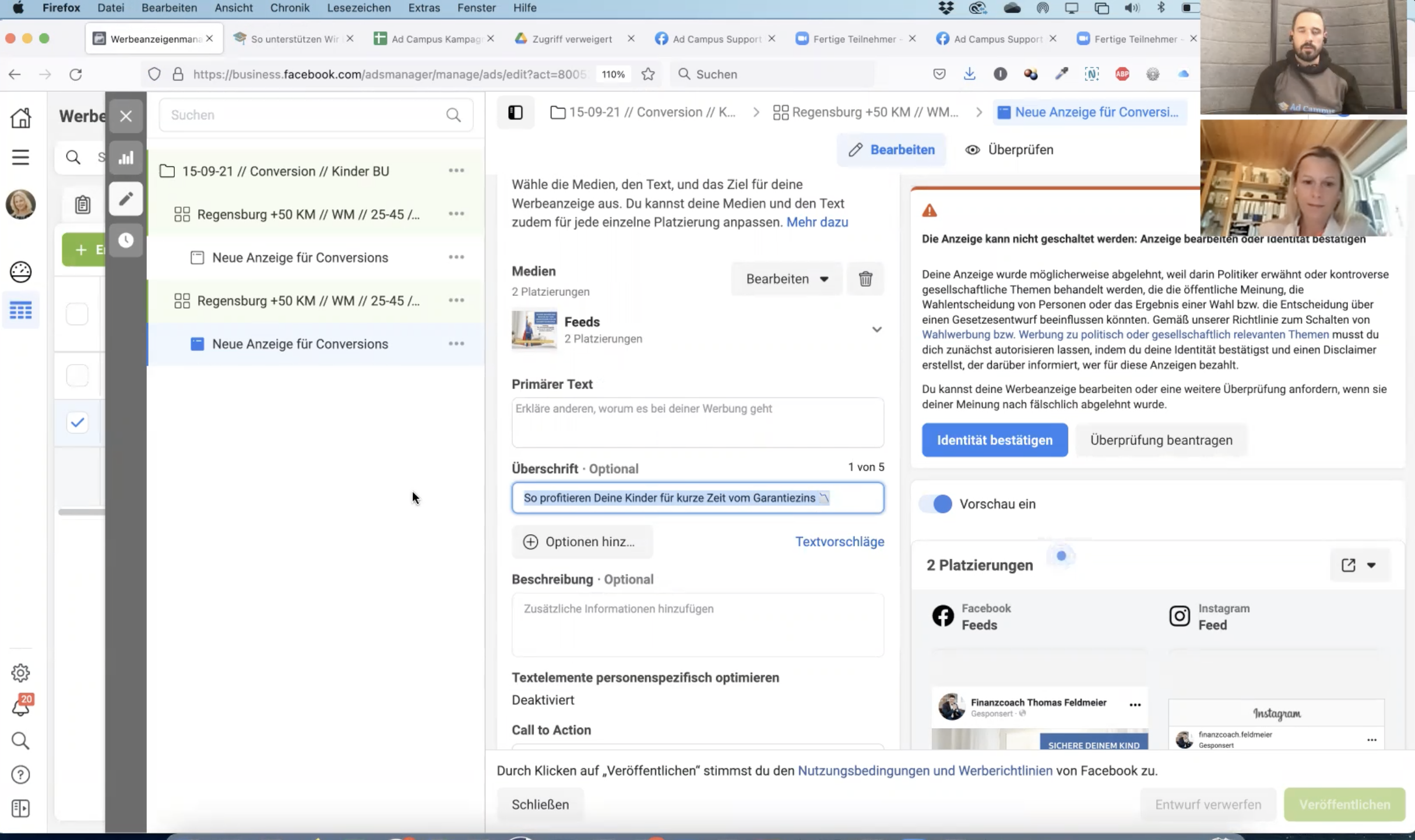The height and width of the screenshot is (840, 1415).
Task: Open the Bearbeiten media dropdown
Action: click(787, 279)
